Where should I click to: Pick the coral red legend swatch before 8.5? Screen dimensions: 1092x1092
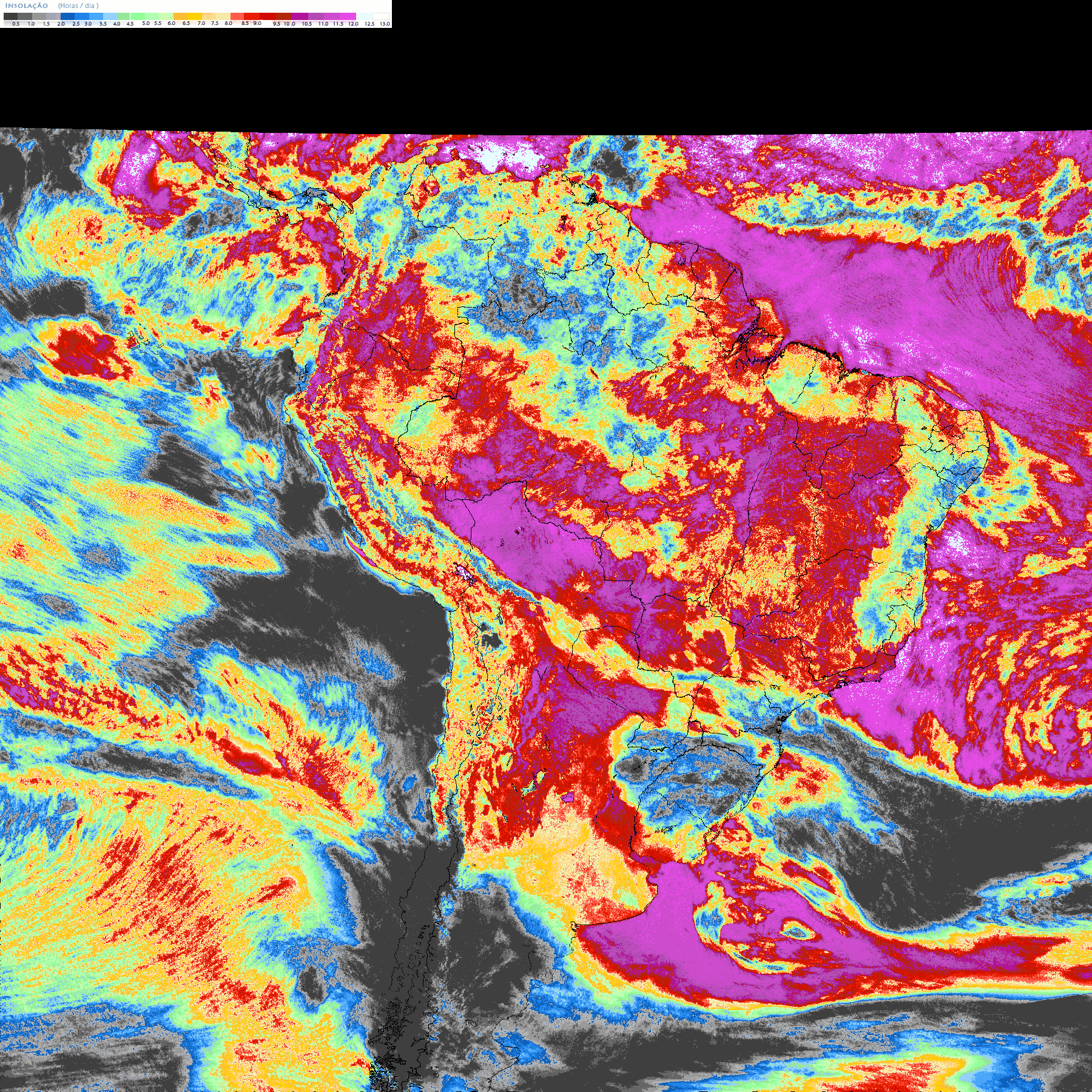point(237,16)
